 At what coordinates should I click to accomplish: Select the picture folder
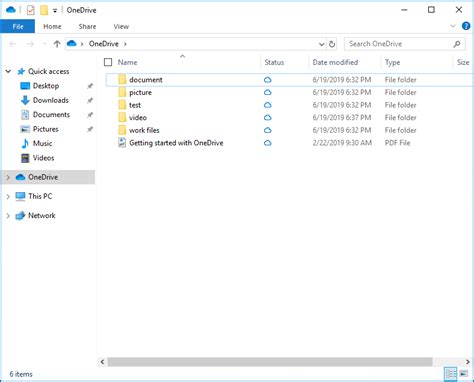click(289, 92)
